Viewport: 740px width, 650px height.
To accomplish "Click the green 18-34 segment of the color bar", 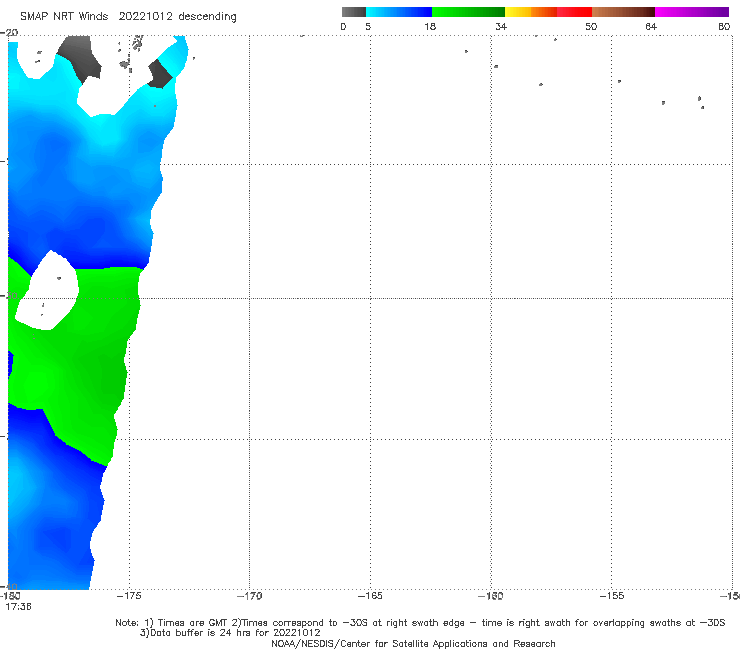I will (x=468, y=12).
